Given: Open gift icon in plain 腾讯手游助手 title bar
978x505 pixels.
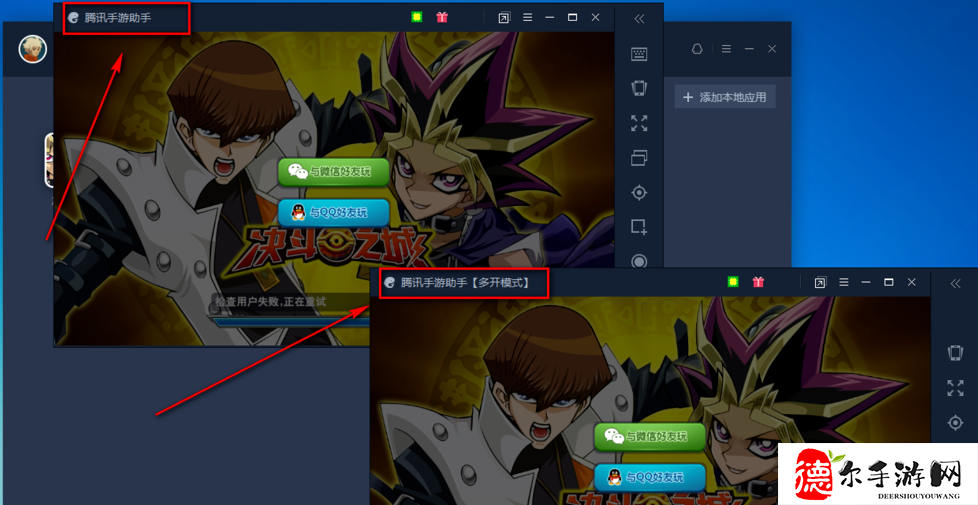Looking at the screenshot, I should click(442, 17).
